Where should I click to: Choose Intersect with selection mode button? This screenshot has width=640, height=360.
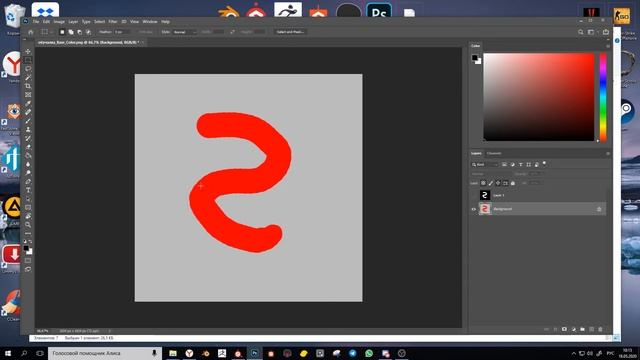point(89,32)
